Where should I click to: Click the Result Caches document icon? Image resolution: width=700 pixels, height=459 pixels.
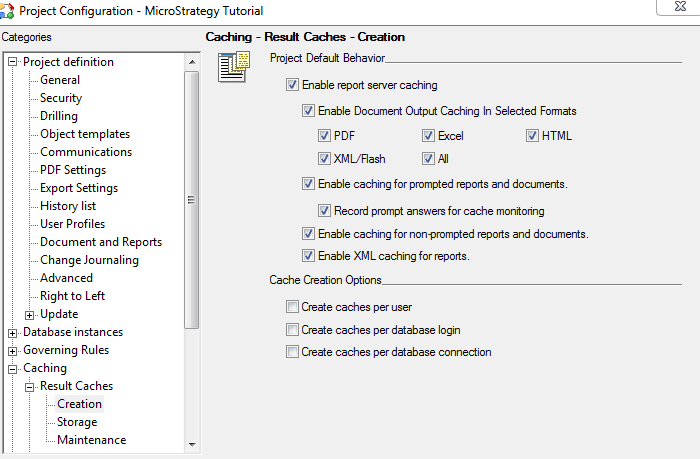pyautogui.click(x=234, y=67)
